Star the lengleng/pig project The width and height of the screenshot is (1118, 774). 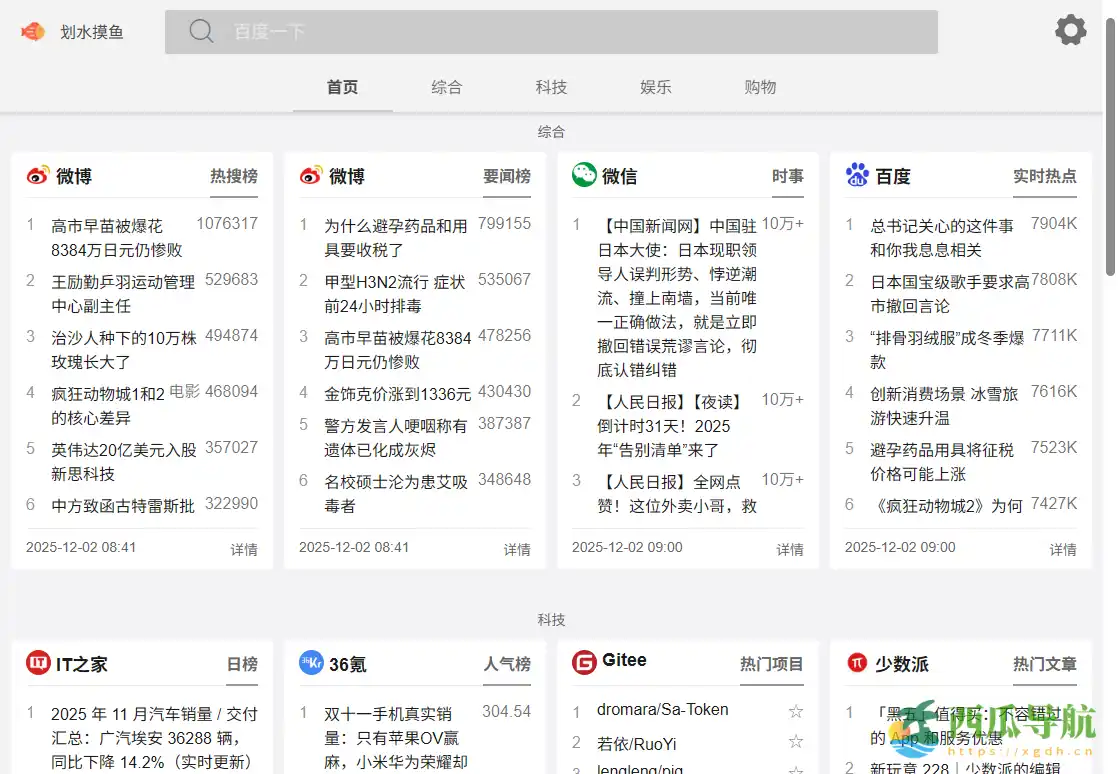[796, 769]
